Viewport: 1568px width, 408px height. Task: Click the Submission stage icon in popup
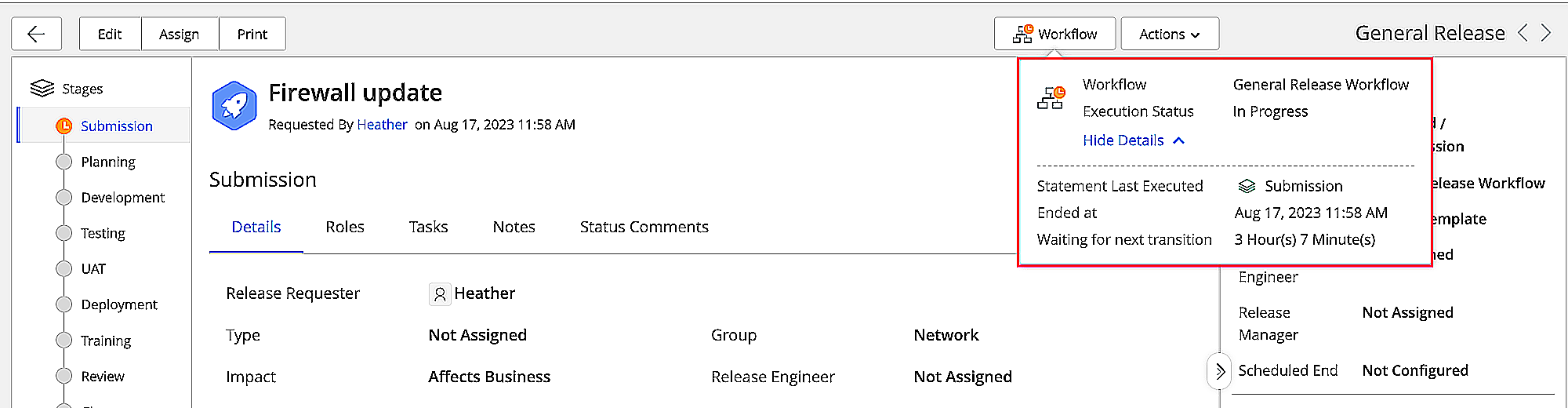[1247, 186]
